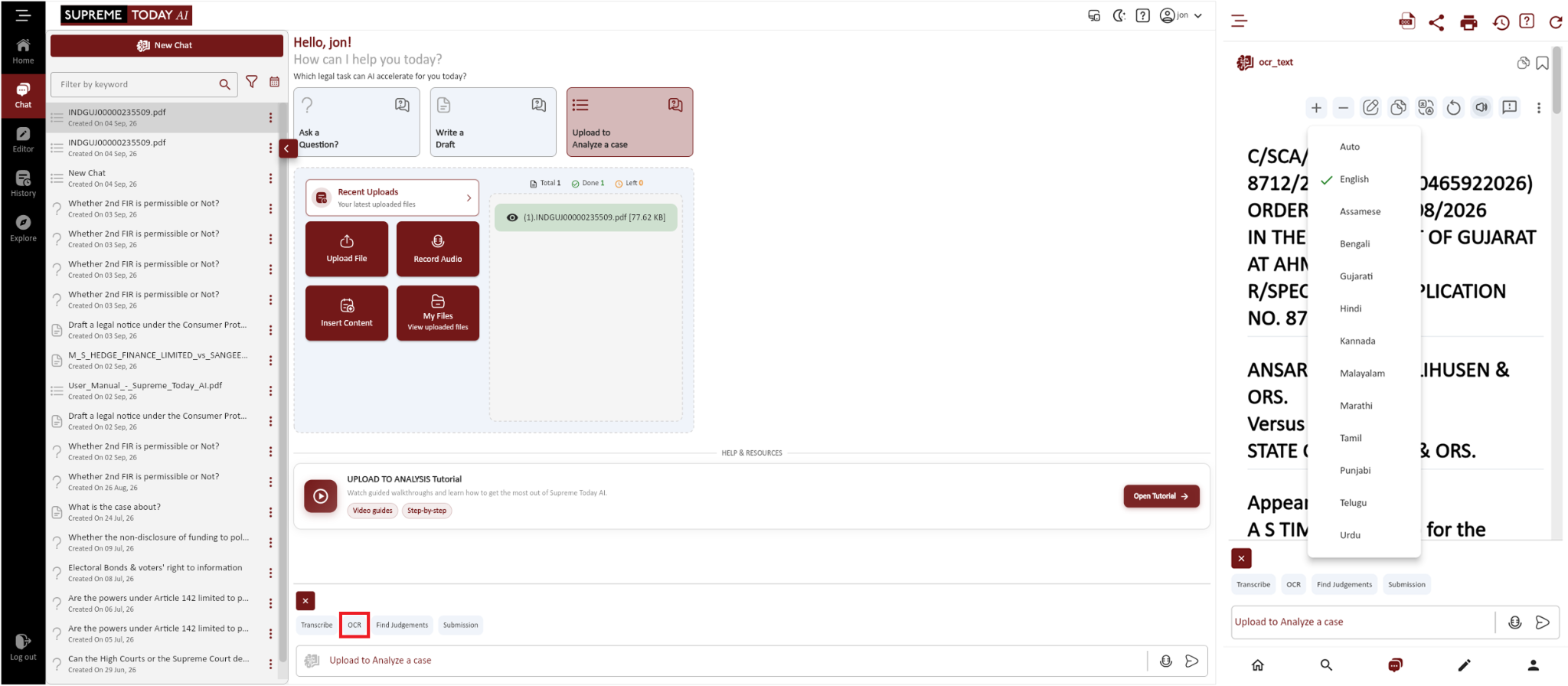Viewport: 1568px width, 686px height.
Task: Toggle dark mode moon icon
Action: [1119, 15]
